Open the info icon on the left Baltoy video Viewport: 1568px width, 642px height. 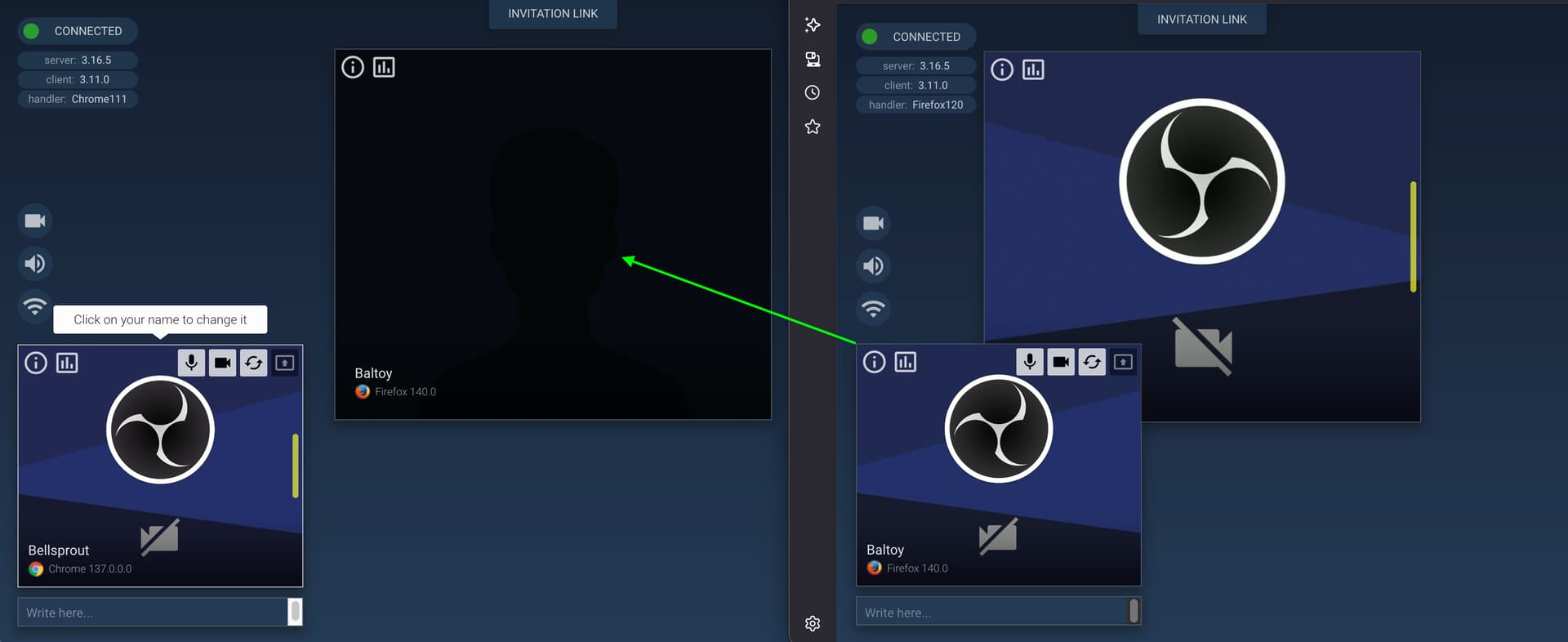[x=353, y=67]
